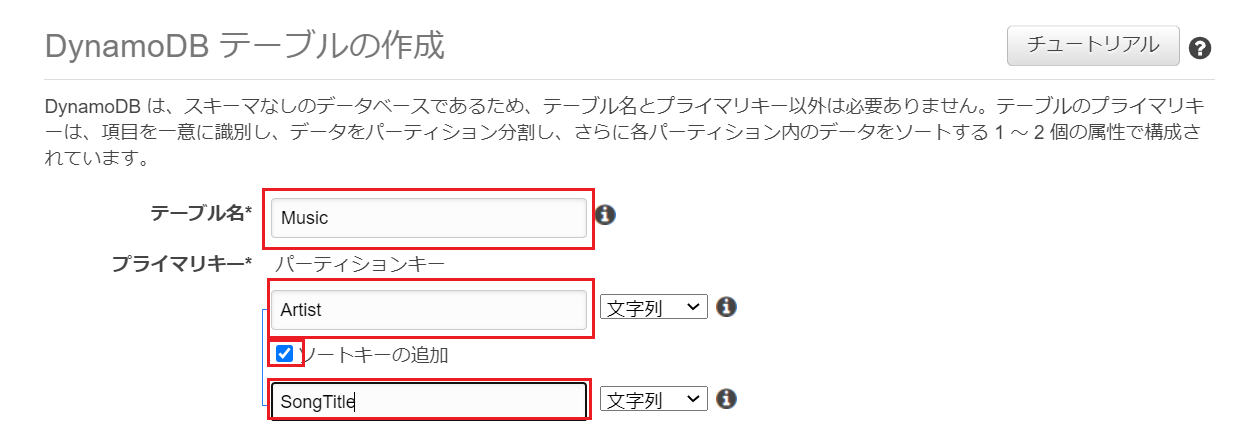Click the プライマリキー label
The height and width of the screenshot is (421, 1249).
point(182,264)
